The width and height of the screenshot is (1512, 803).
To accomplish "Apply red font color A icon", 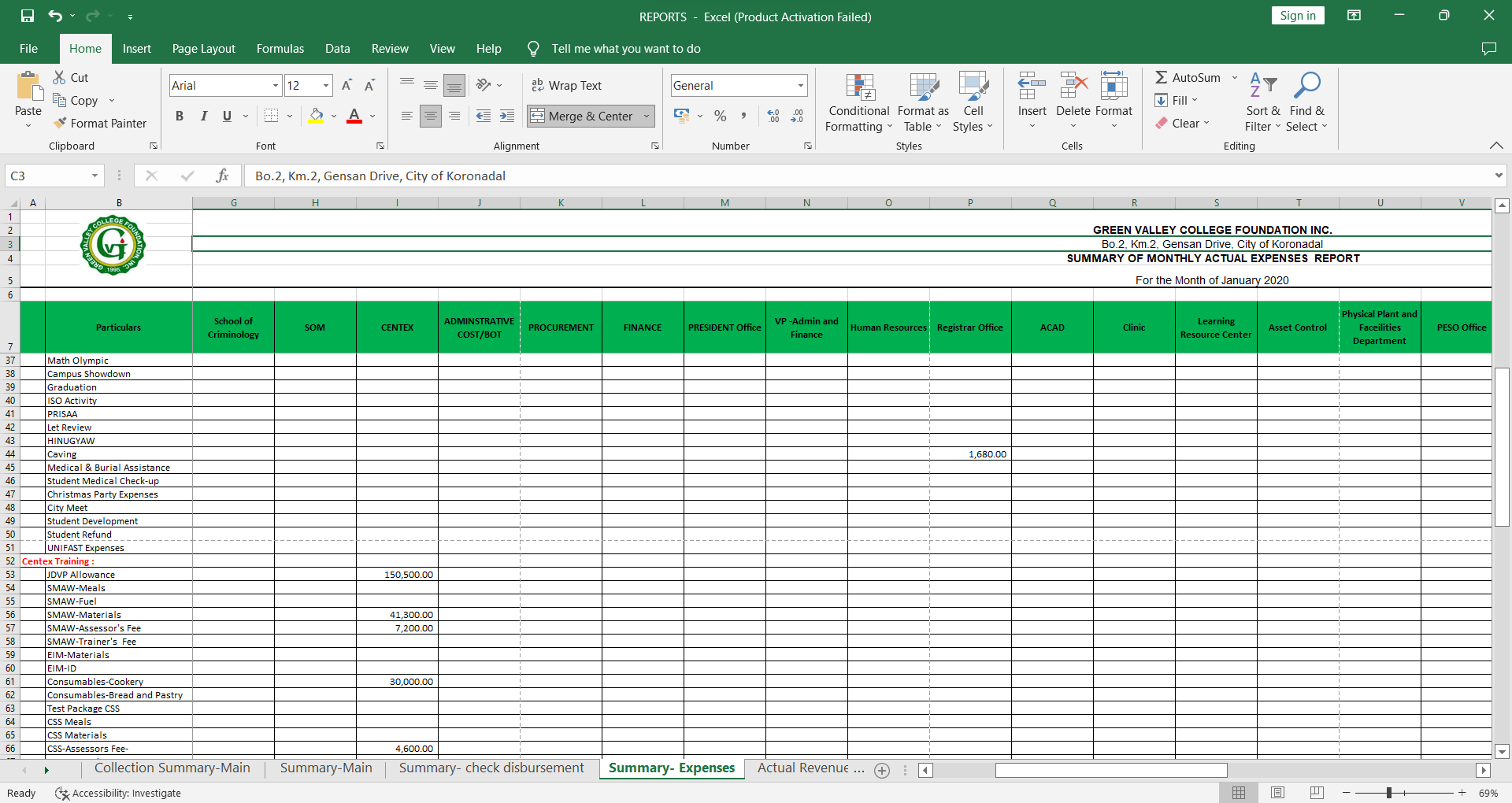I will point(354,116).
